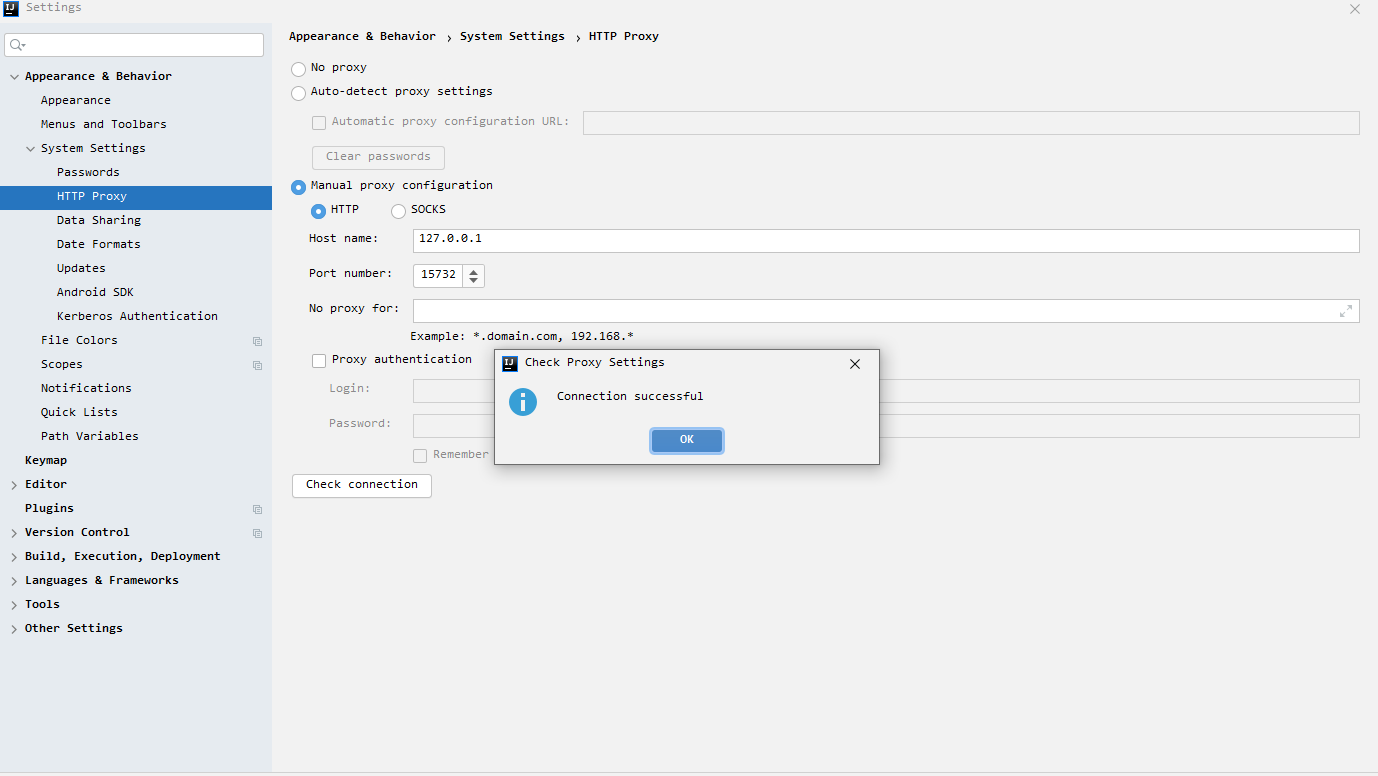Open the Path Variables settings page
This screenshot has width=1378, height=776.
click(90, 436)
